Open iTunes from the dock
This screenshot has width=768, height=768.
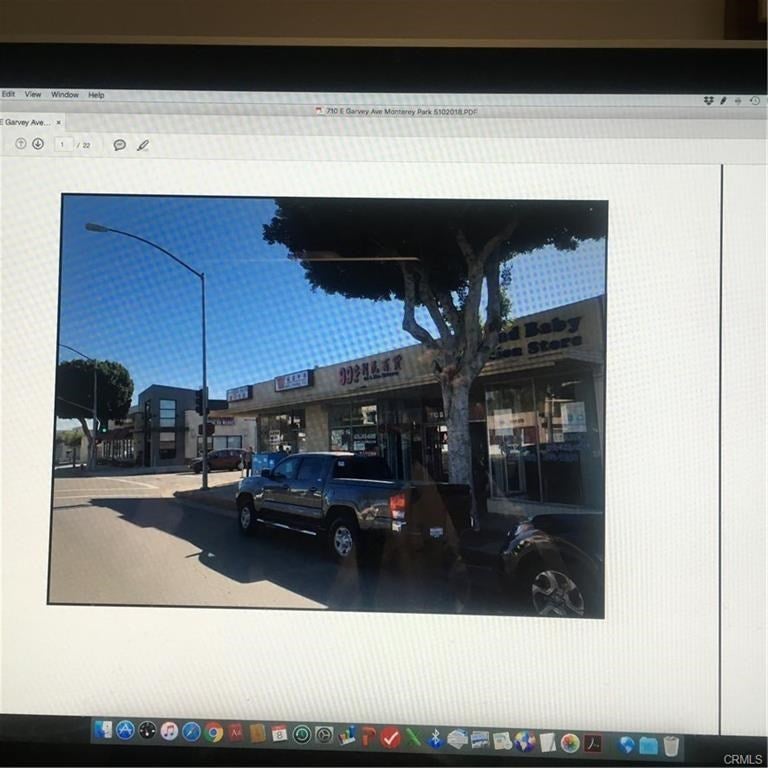[x=169, y=732]
